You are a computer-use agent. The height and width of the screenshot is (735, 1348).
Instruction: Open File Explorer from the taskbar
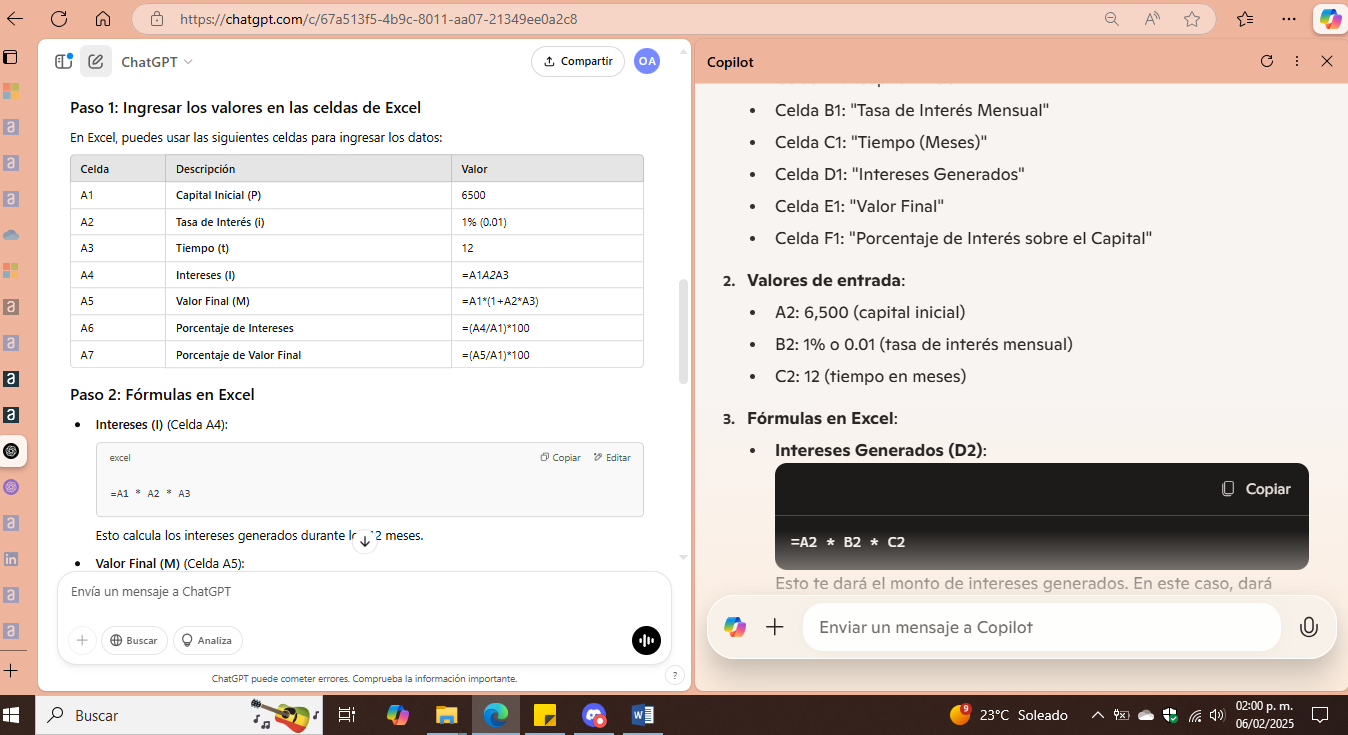pyautogui.click(x=447, y=715)
